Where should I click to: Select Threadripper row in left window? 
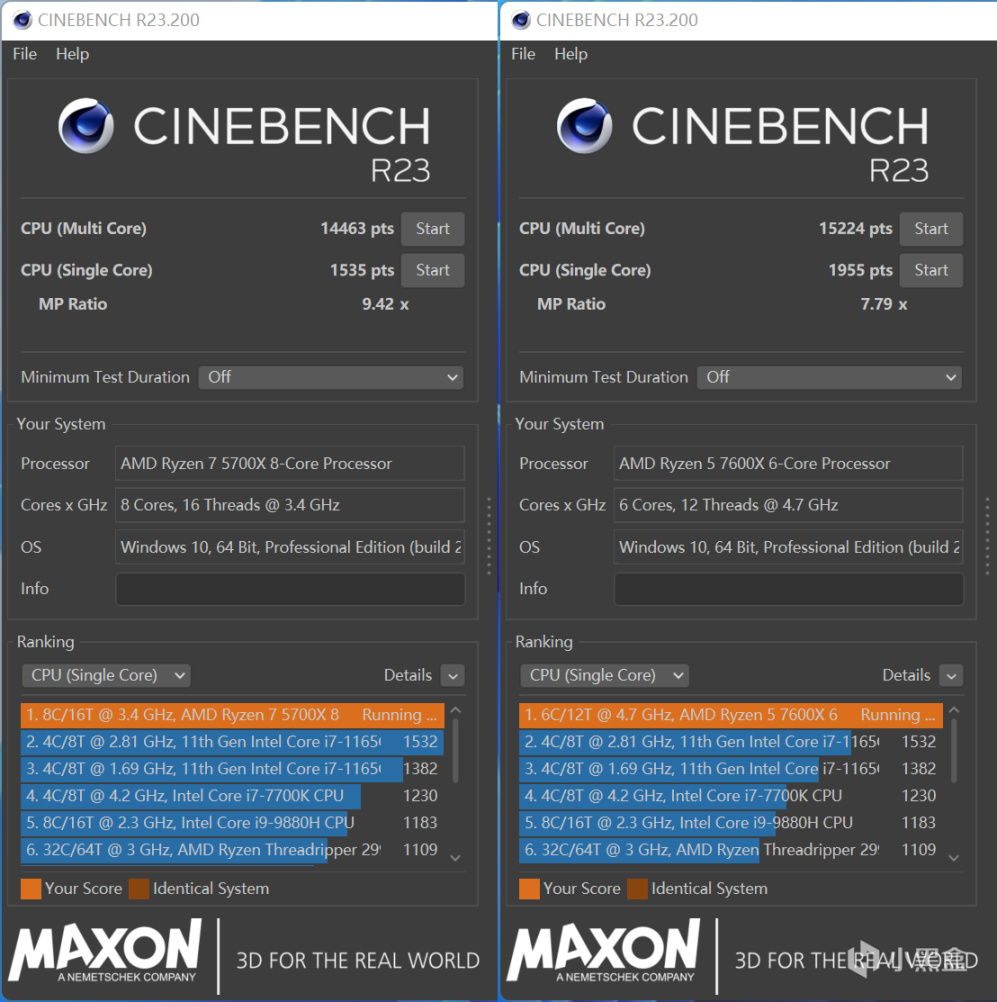point(233,850)
